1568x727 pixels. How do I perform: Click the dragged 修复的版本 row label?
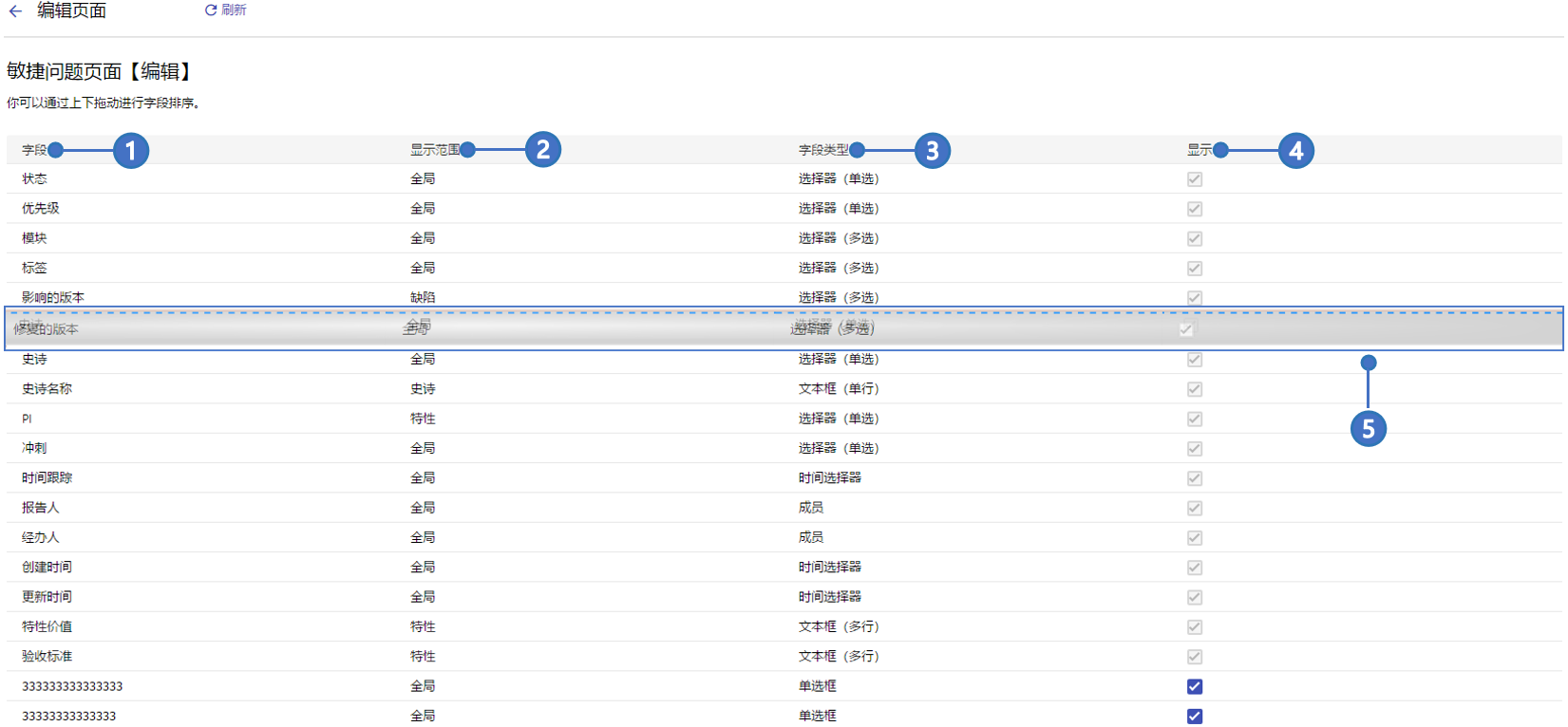[47, 329]
